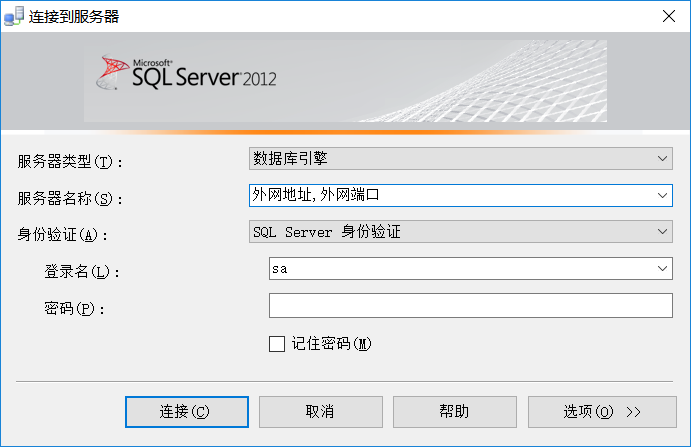This screenshot has height=447, width=691.
Task: Click the server icon in the title bar
Action: (15, 15)
